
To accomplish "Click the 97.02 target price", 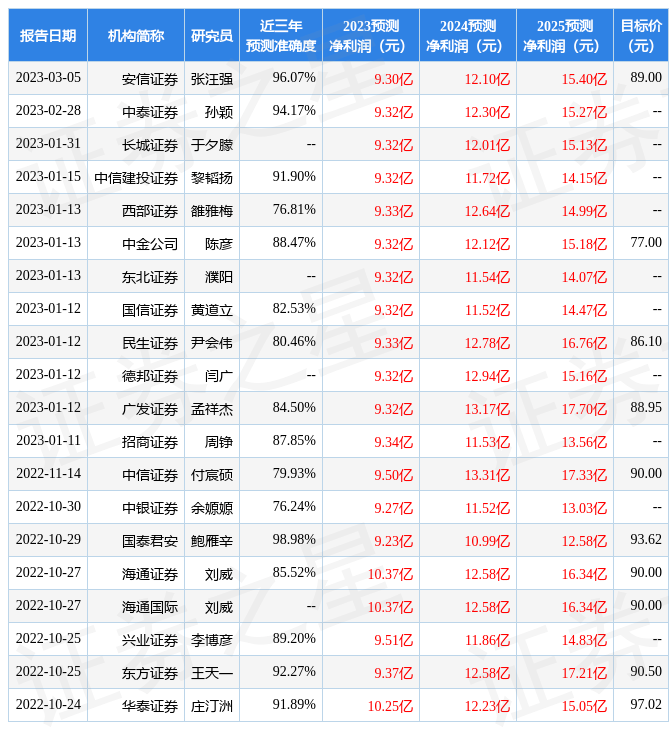I will 646,705.
